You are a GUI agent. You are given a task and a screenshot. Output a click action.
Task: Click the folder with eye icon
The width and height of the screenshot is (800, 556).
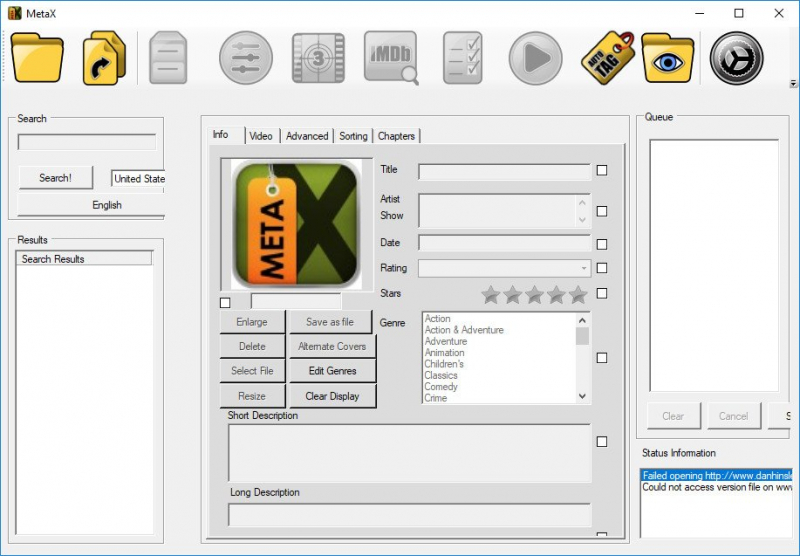(x=668, y=58)
